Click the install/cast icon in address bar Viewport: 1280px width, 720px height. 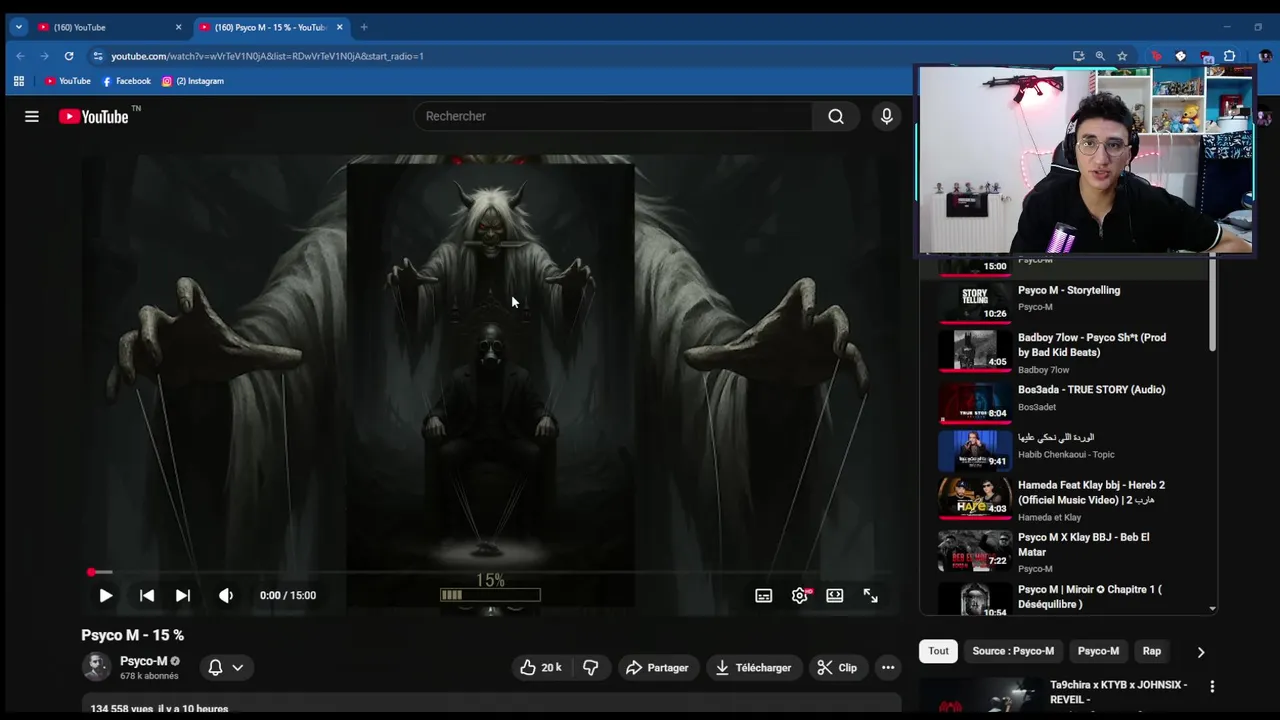[1078, 56]
